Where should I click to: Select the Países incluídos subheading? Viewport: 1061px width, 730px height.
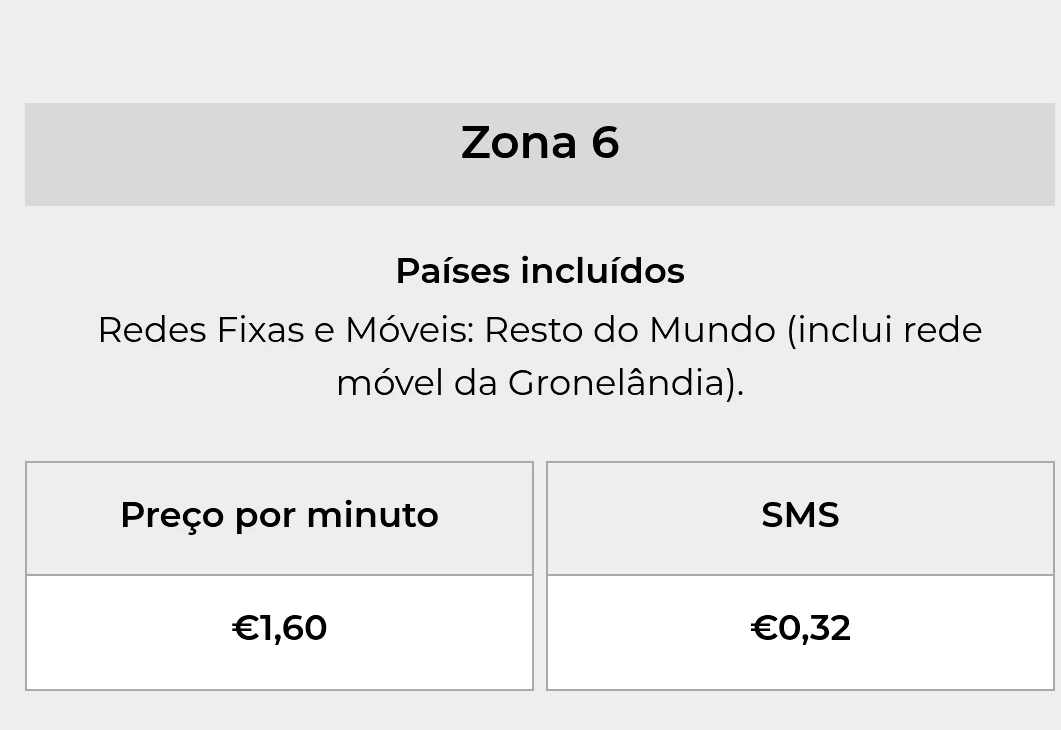[x=539, y=271]
